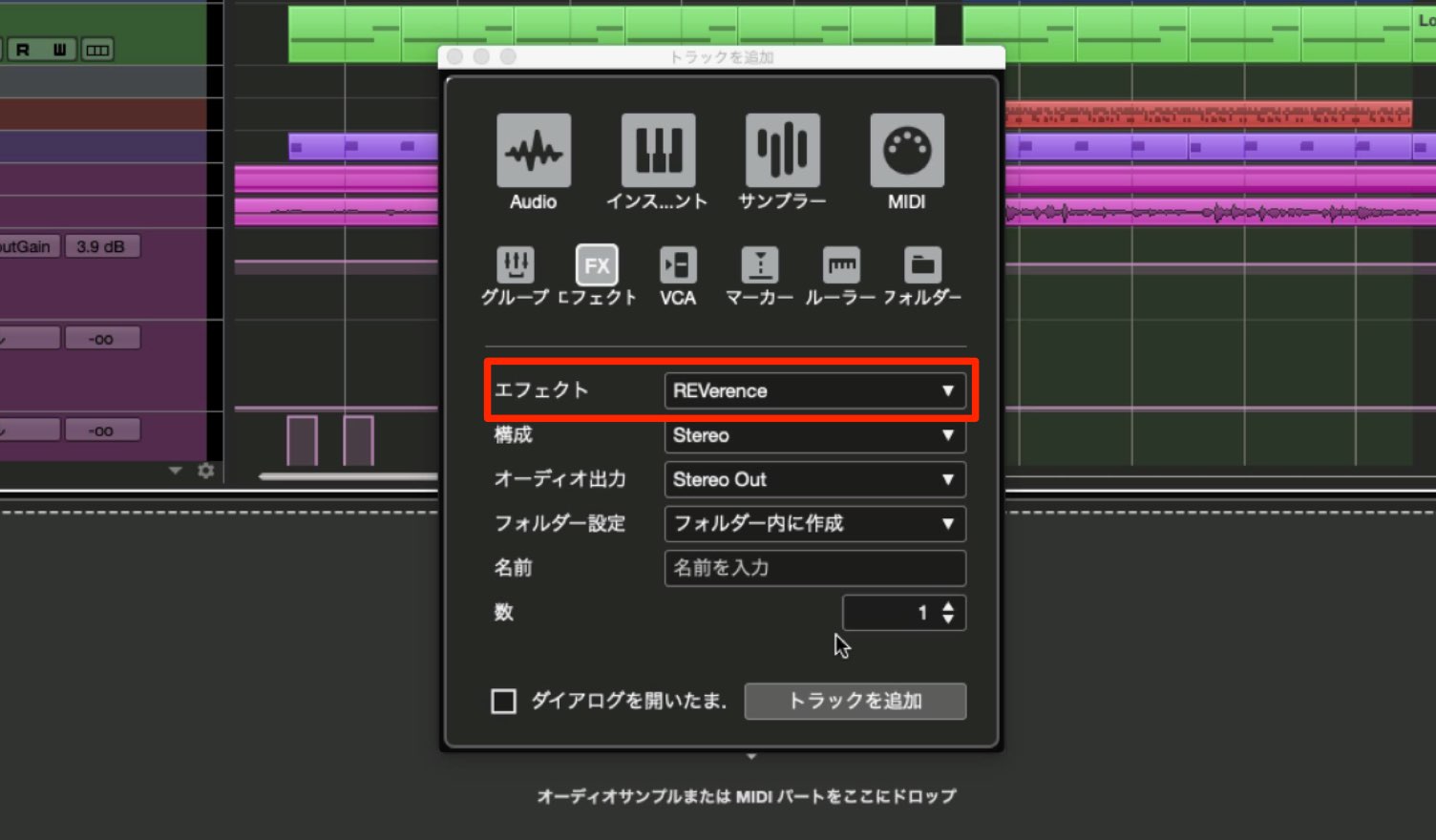Viewport: 1436px width, 840px height.
Task: Select the Sampler track icon
Action: point(782,151)
